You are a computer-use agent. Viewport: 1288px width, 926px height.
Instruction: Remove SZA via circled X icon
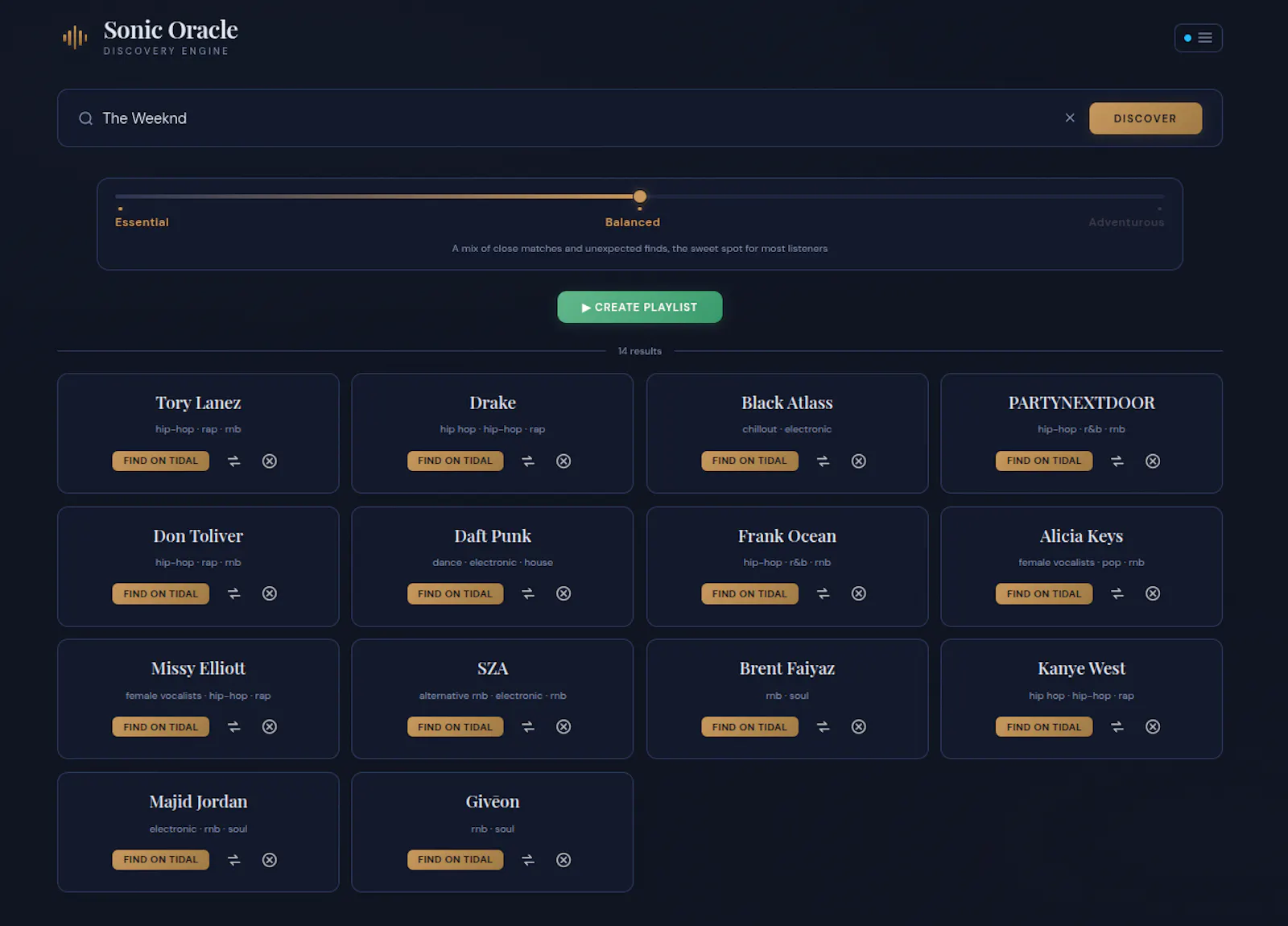coord(563,727)
